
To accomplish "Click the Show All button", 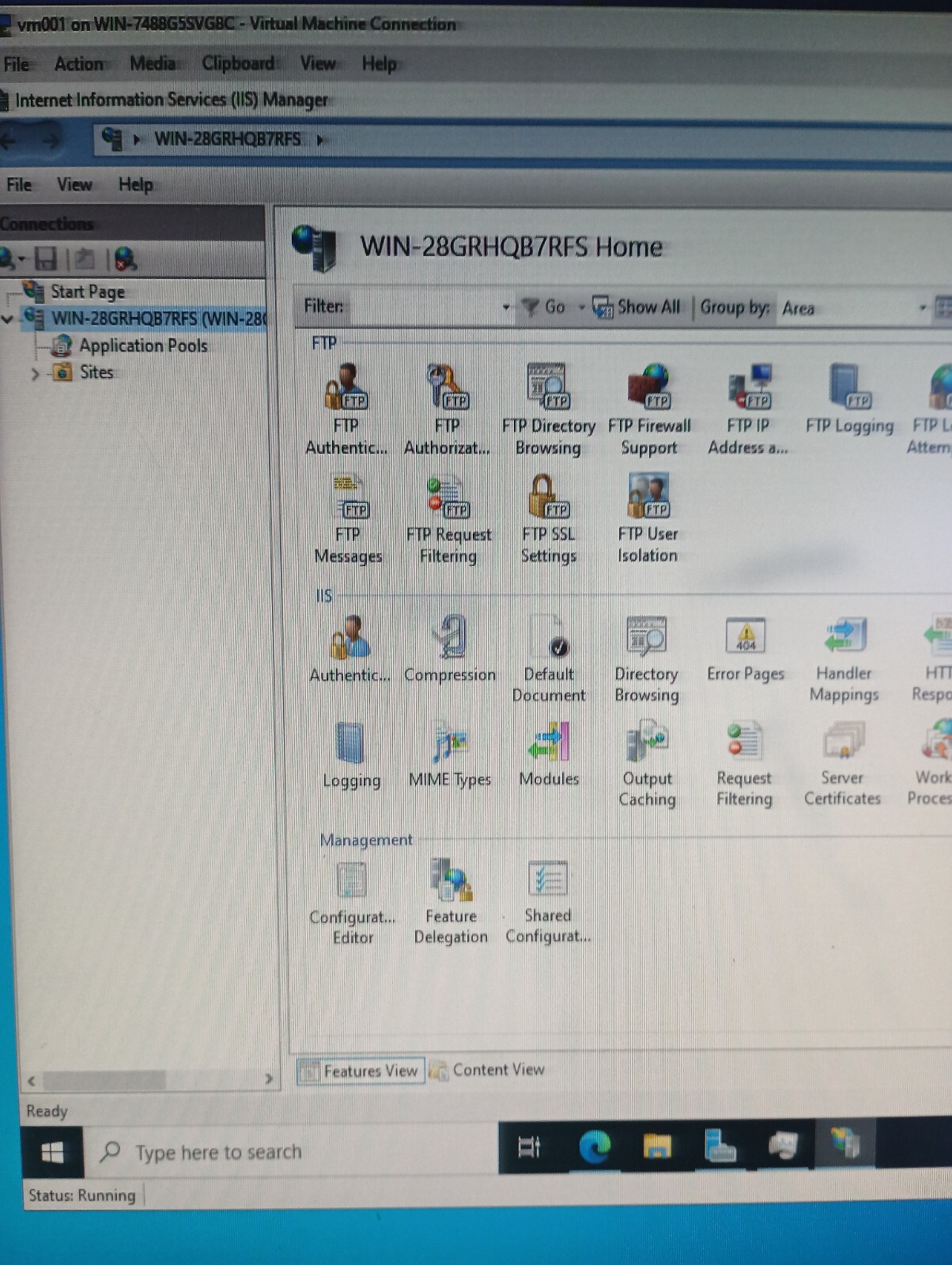I will pyautogui.click(x=637, y=307).
